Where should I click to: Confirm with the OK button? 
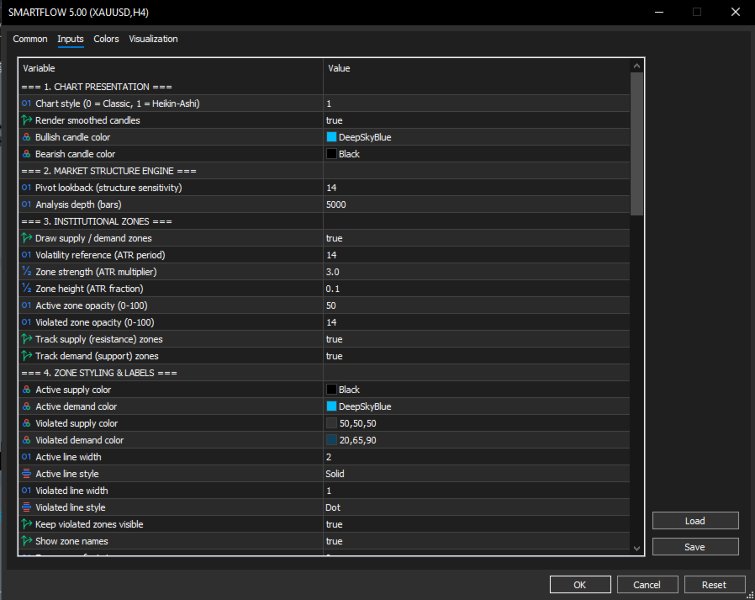tap(580, 585)
